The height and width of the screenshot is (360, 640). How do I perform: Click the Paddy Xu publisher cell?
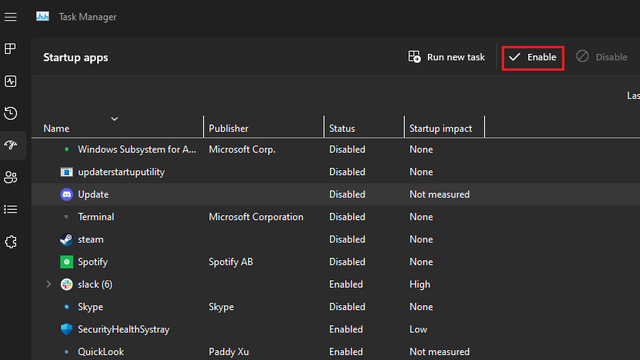point(229,351)
